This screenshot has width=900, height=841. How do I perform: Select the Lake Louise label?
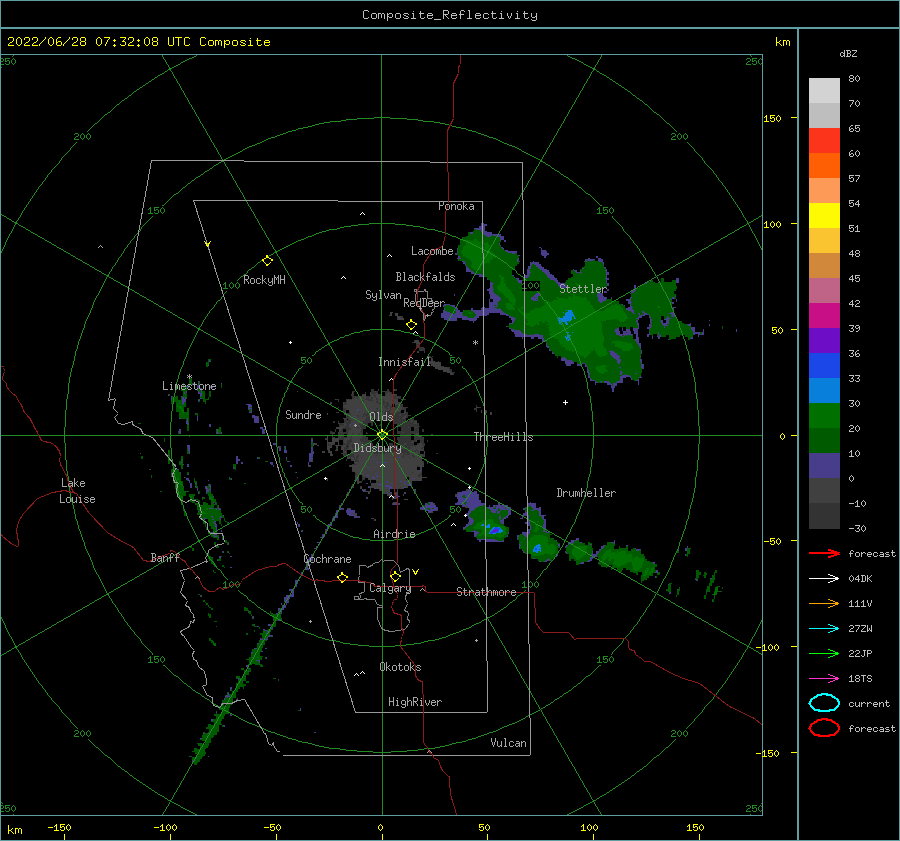[77, 491]
